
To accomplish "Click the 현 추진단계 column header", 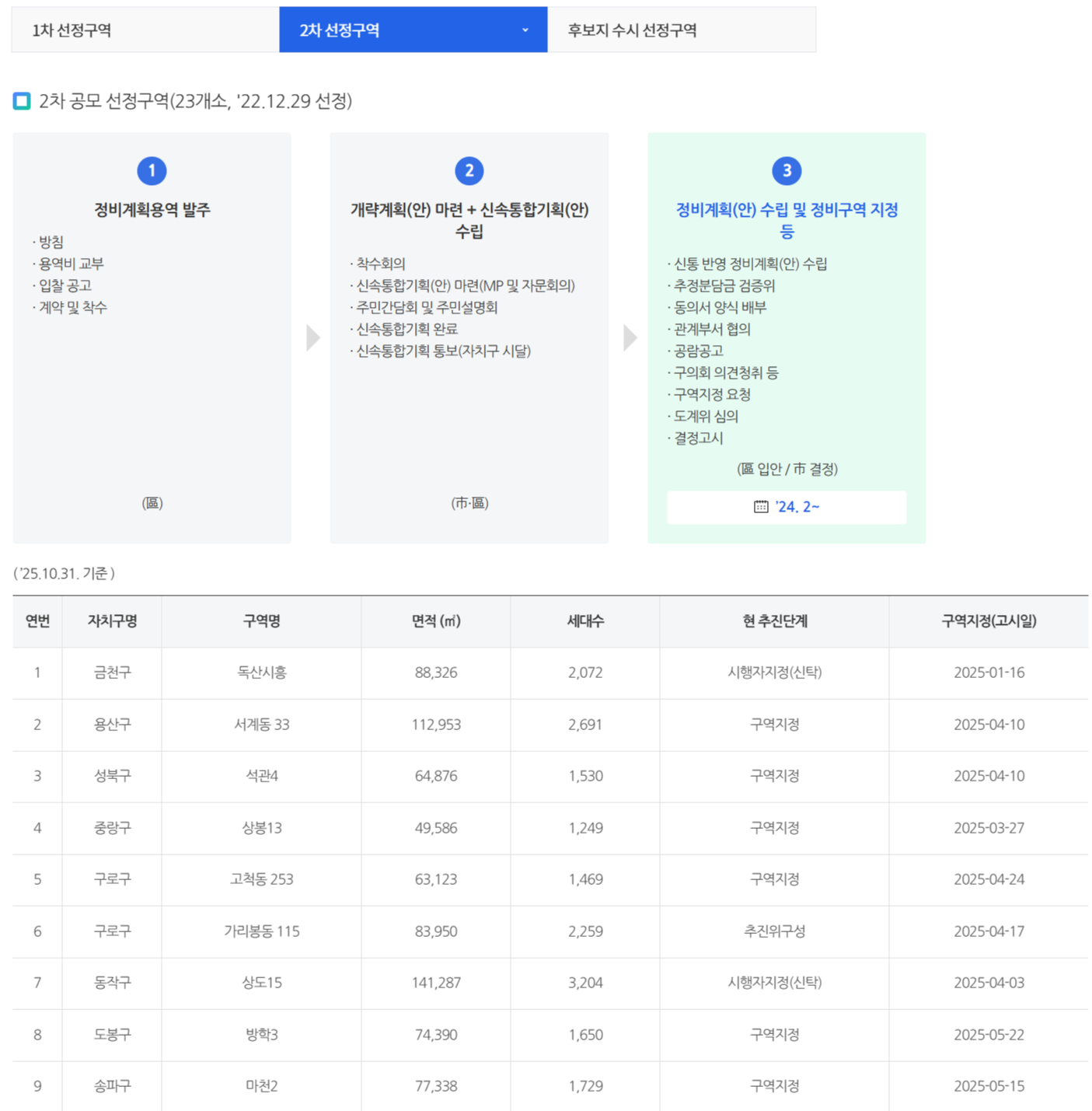I will click(774, 621).
